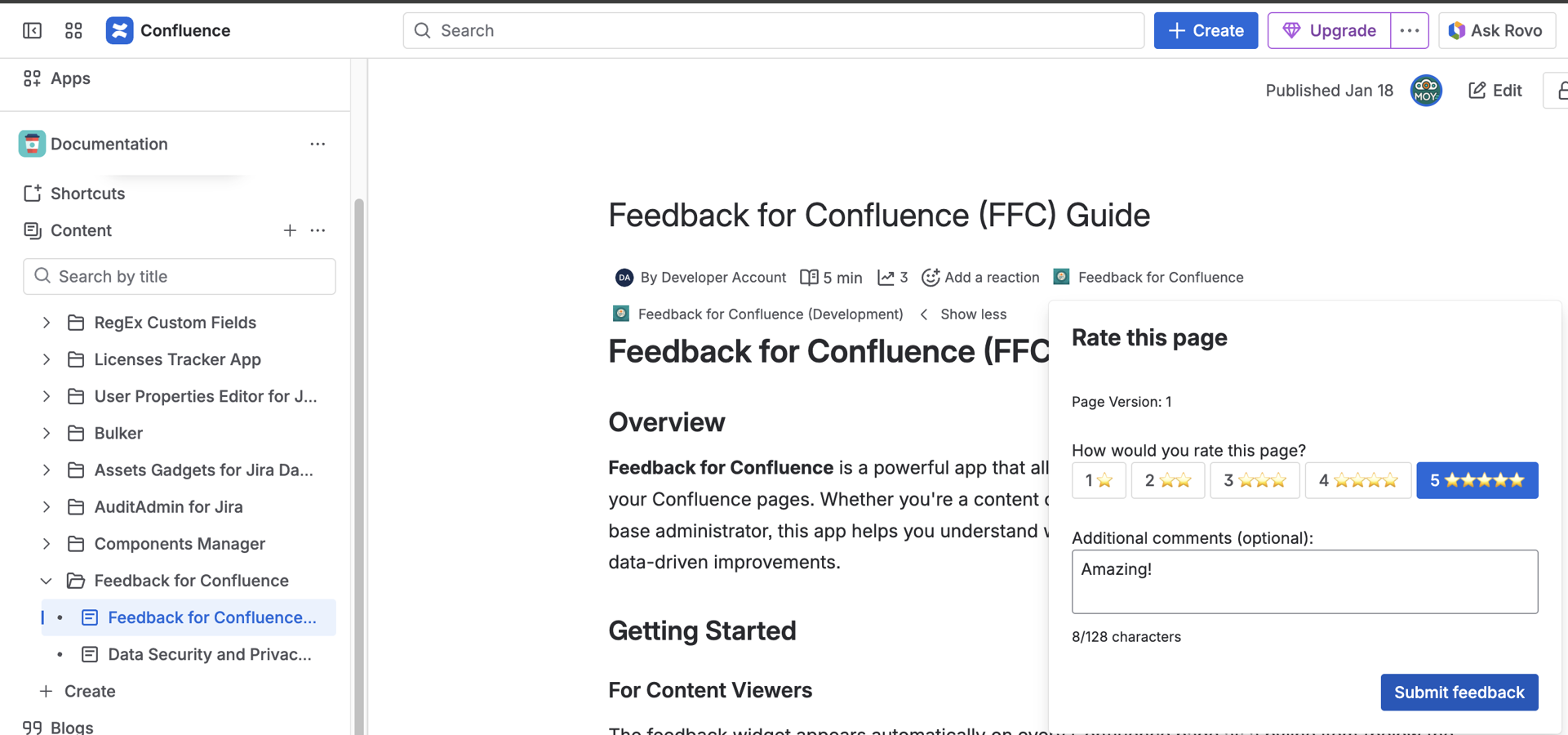This screenshot has height=735, width=1568.
Task: Click Show less in the breadcrumb
Action: (973, 314)
